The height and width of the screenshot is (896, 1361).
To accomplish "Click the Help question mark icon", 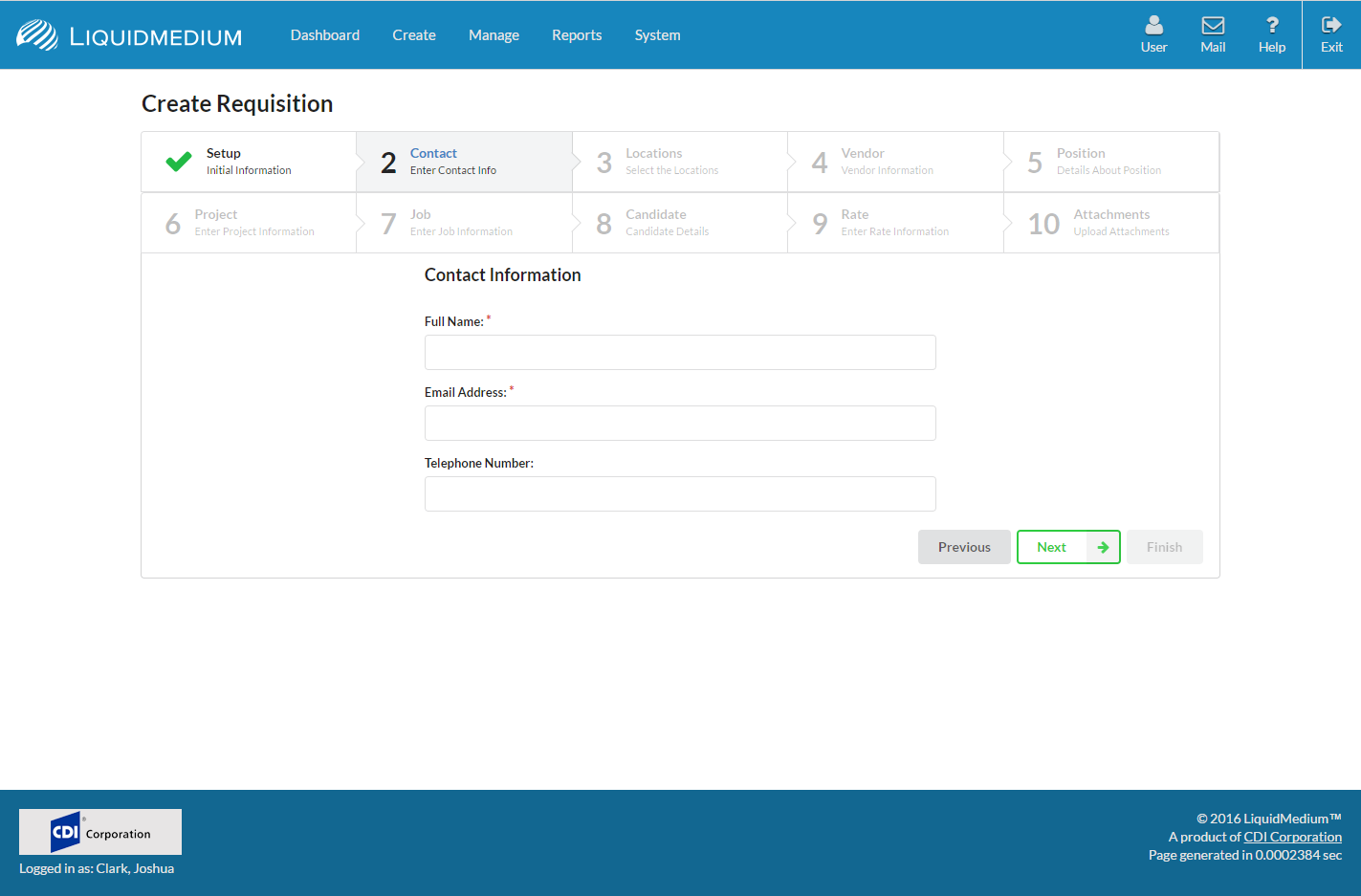I will coord(1271,26).
